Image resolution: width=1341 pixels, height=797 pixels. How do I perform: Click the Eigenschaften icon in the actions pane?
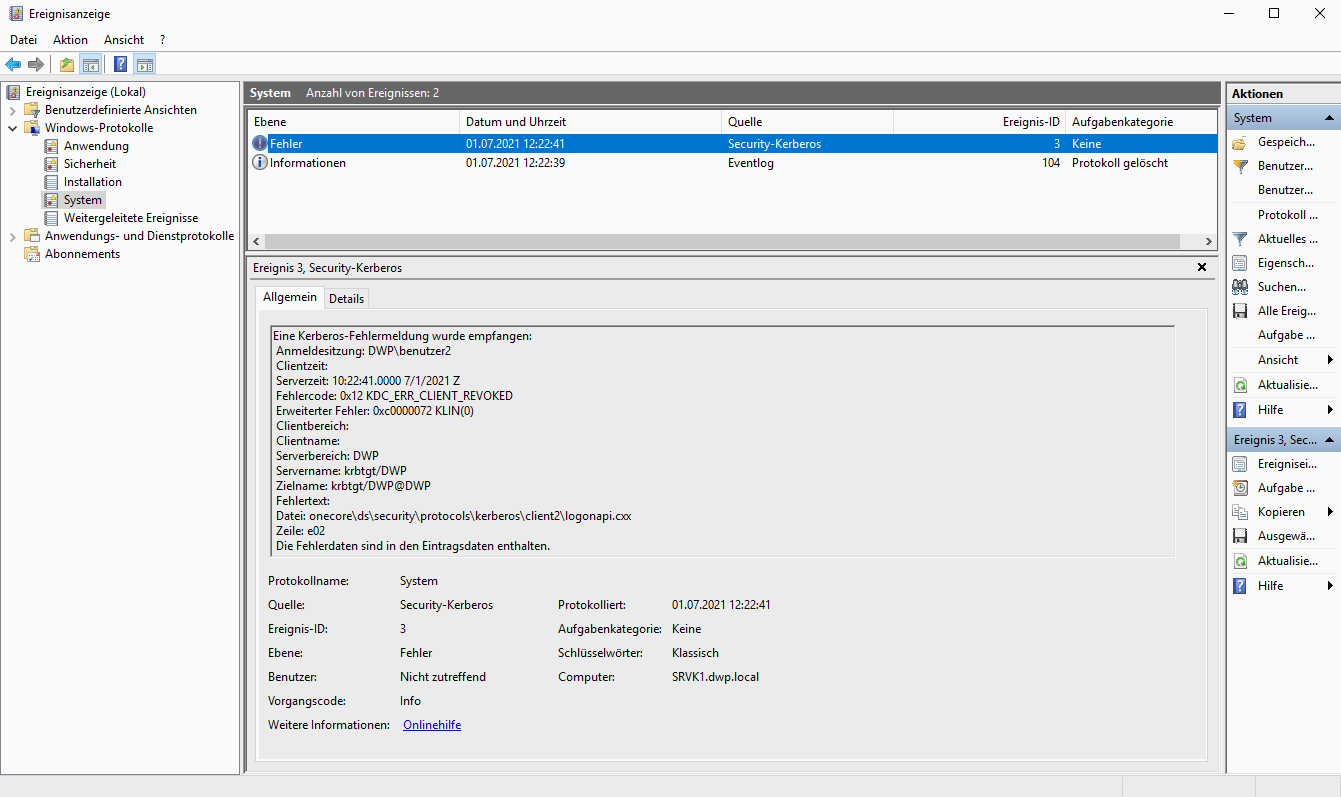coord(1240,263)
